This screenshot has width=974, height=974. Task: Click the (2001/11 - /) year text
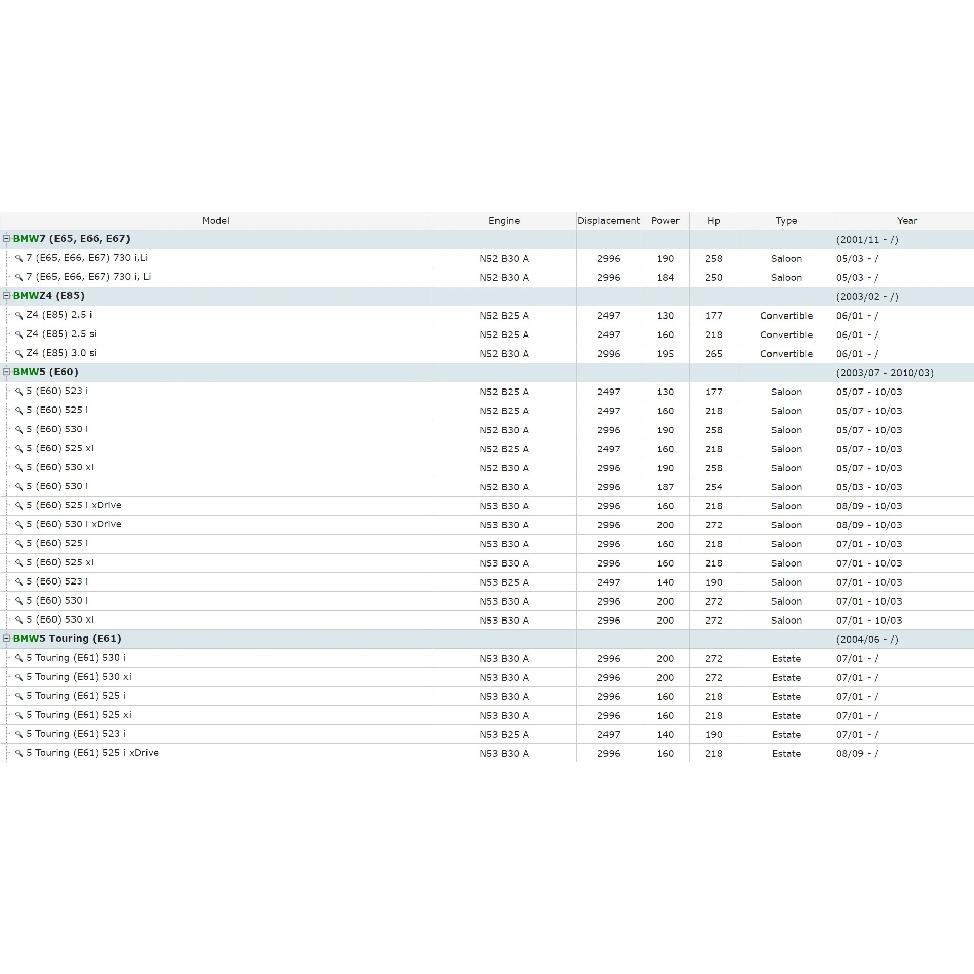pyautogui.click(x=867, y=240)
